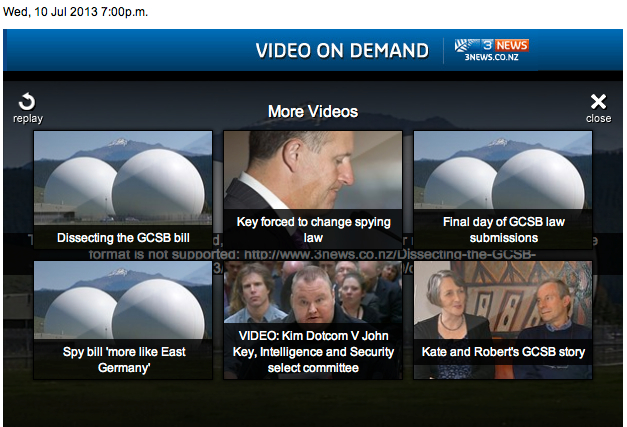Open the thumbnail above "Final day of GCSB law submissions"

(503, 170)
